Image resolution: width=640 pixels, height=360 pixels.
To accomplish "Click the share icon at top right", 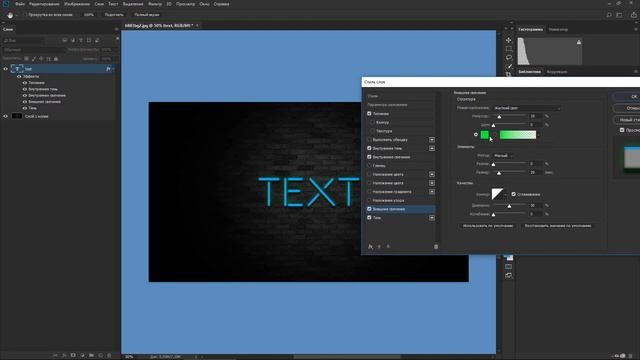I will [633, 15].
